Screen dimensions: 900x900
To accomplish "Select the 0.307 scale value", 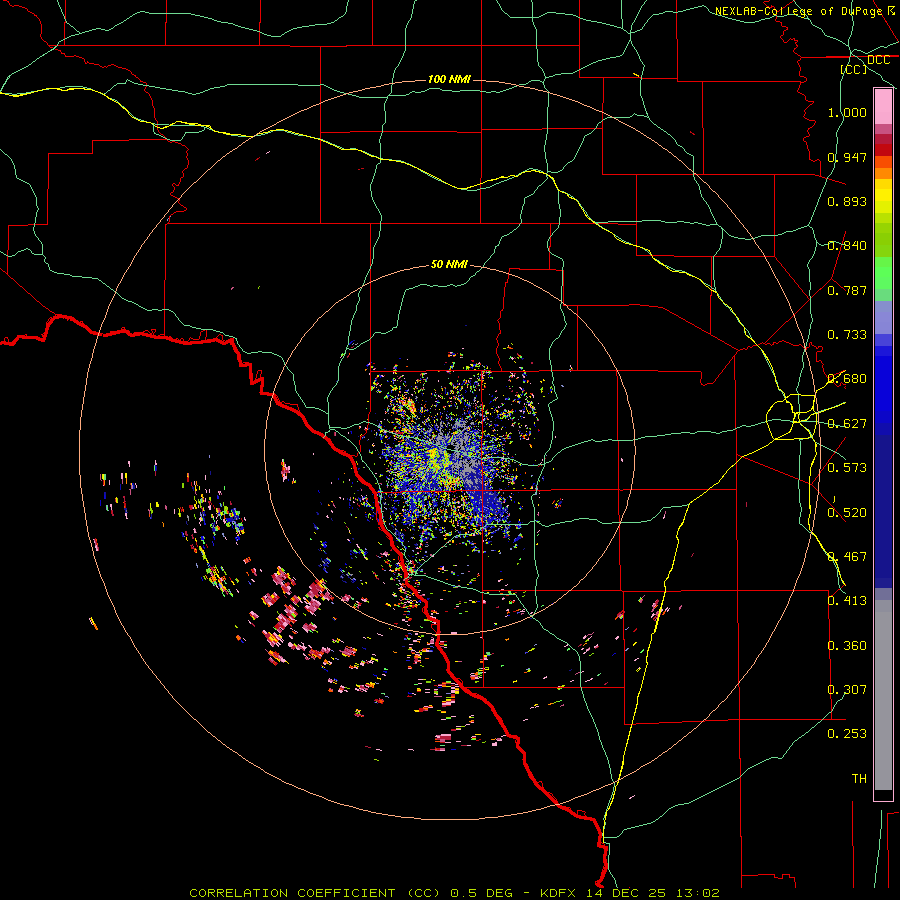I will click(x=847, y=690).
